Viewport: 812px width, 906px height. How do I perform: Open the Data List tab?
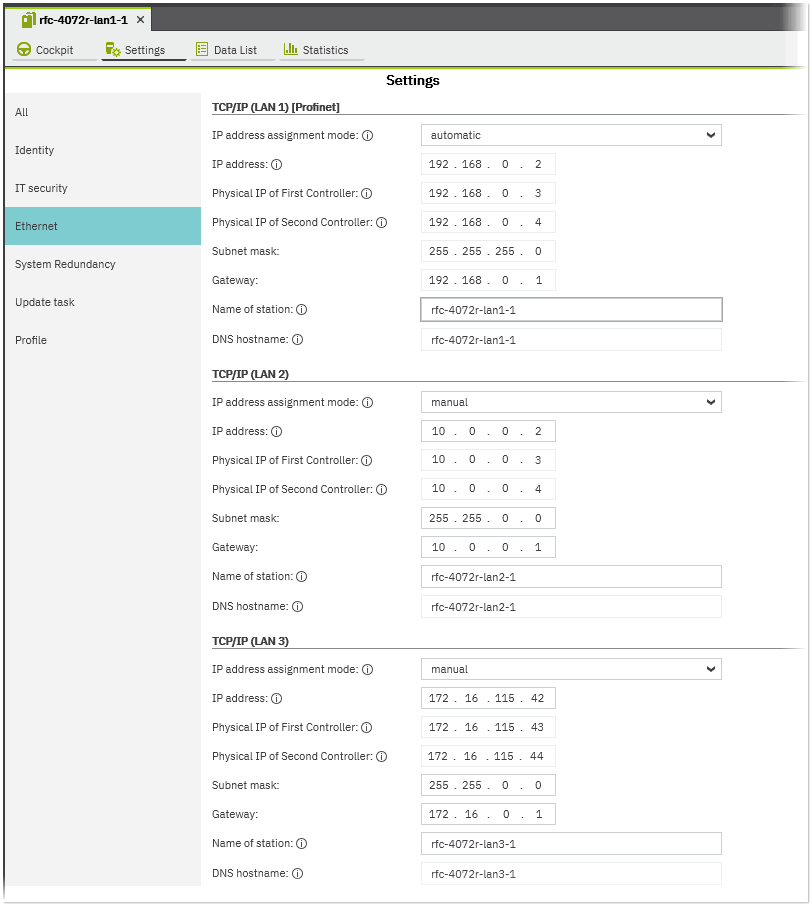point(233,50)
